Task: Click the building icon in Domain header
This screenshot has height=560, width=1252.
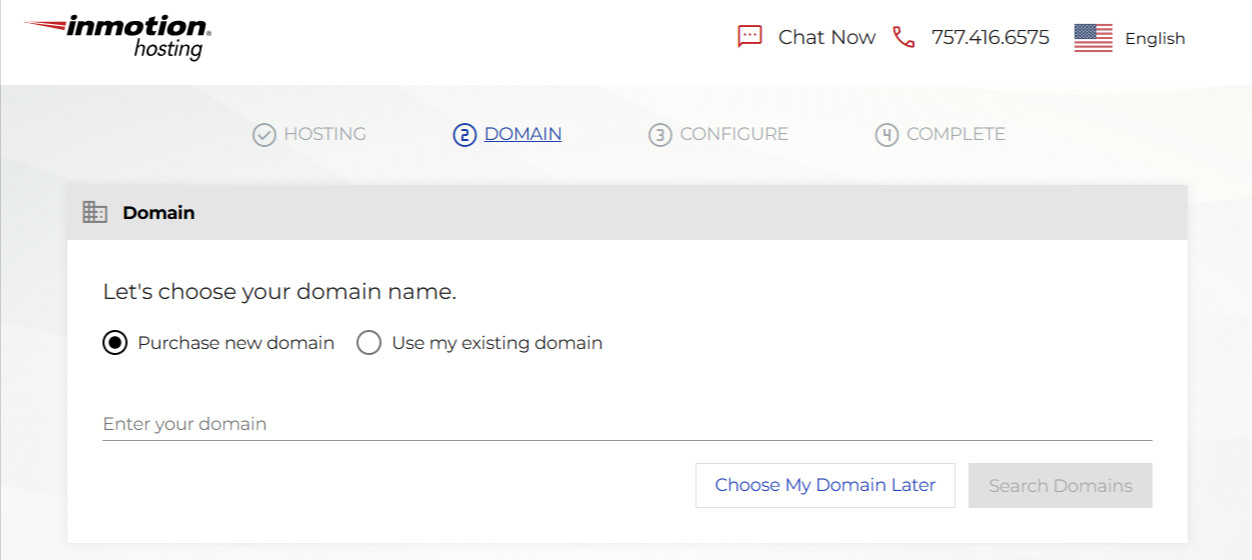Action: click(x=95, y=212)
